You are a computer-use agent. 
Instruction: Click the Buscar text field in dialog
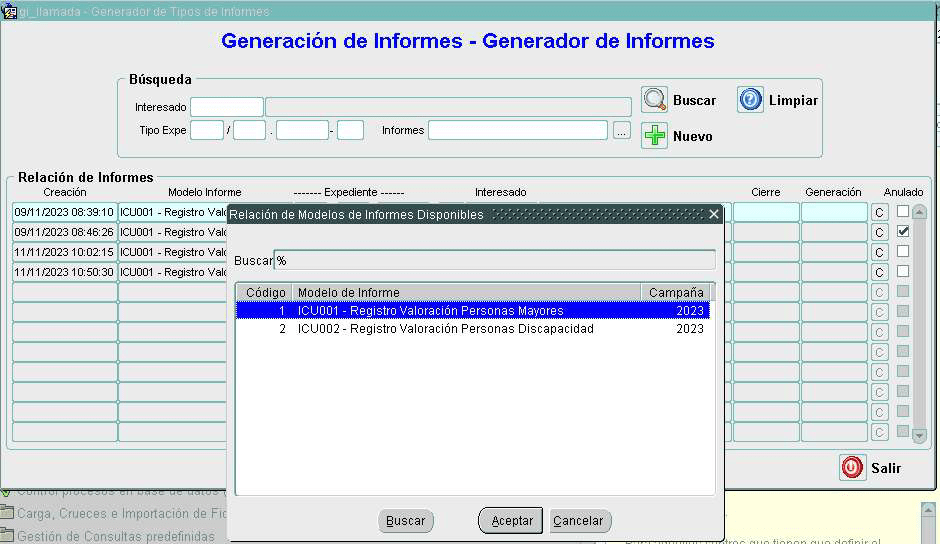[x=495, y=260]
